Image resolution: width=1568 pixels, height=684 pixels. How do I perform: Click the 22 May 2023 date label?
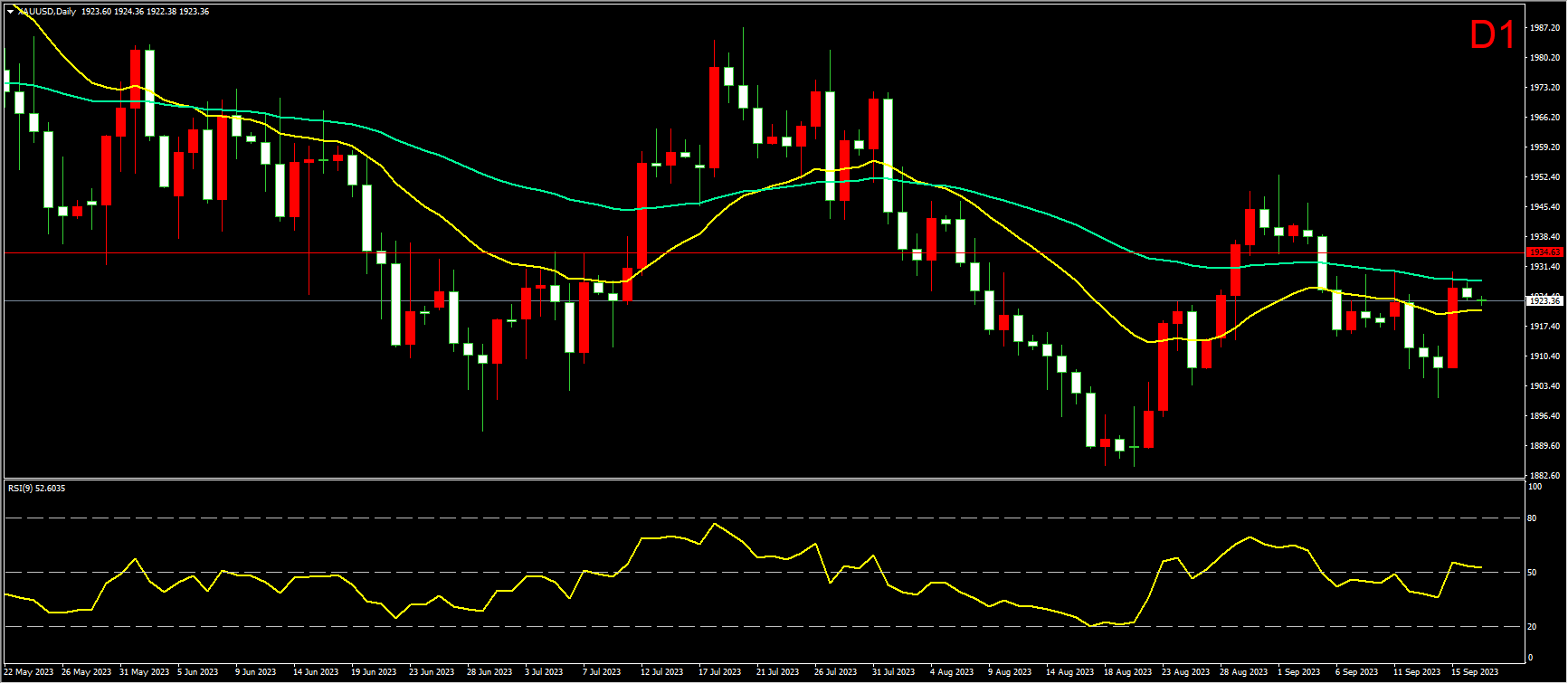point(29,672)
